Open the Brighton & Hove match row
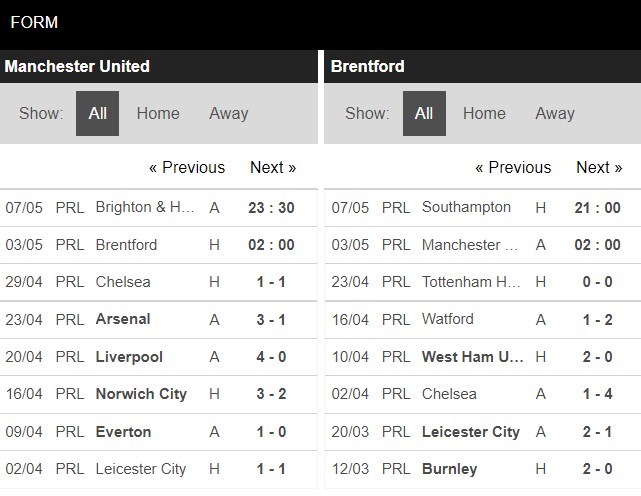Viewport: 641px width, 496px height. (x=145, y=207)
